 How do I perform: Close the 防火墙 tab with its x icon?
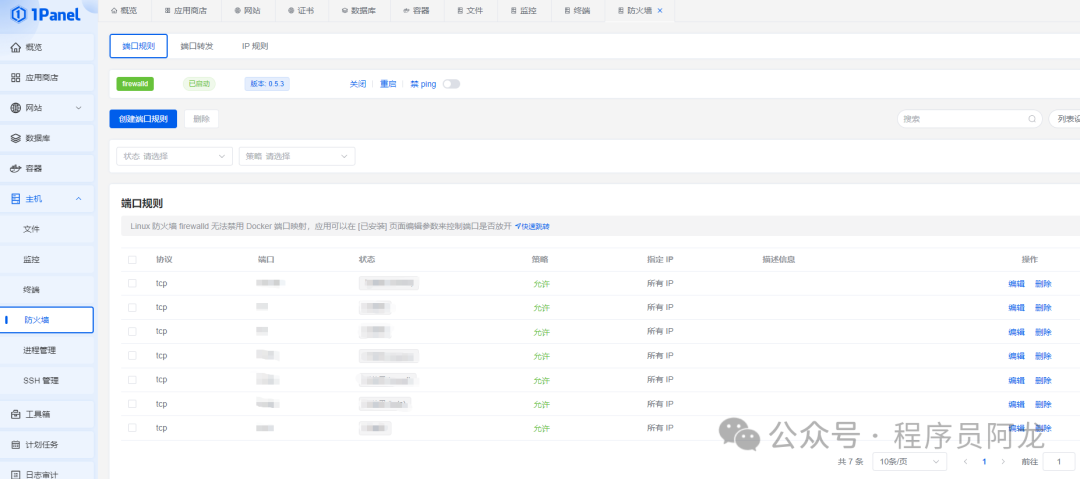(x=660, y=10)
